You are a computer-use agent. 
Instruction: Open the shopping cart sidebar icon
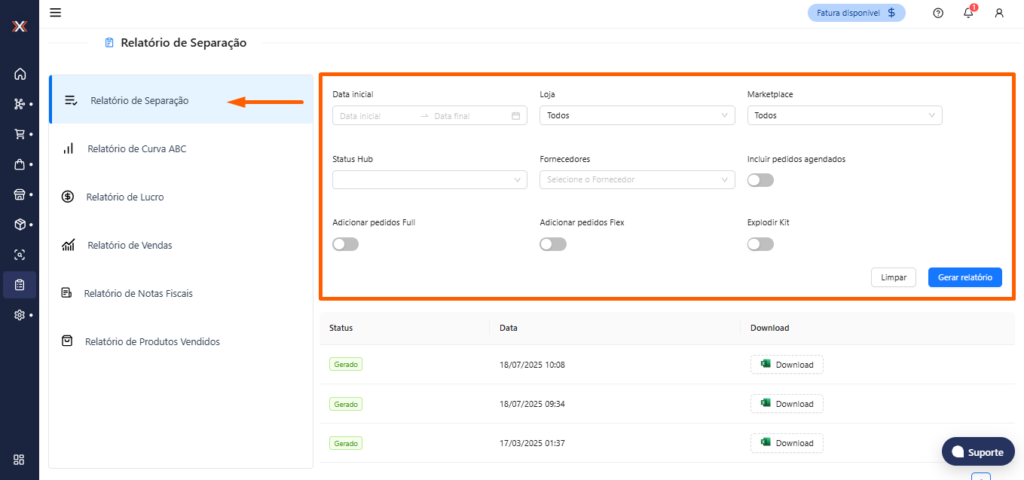[19, 134]
